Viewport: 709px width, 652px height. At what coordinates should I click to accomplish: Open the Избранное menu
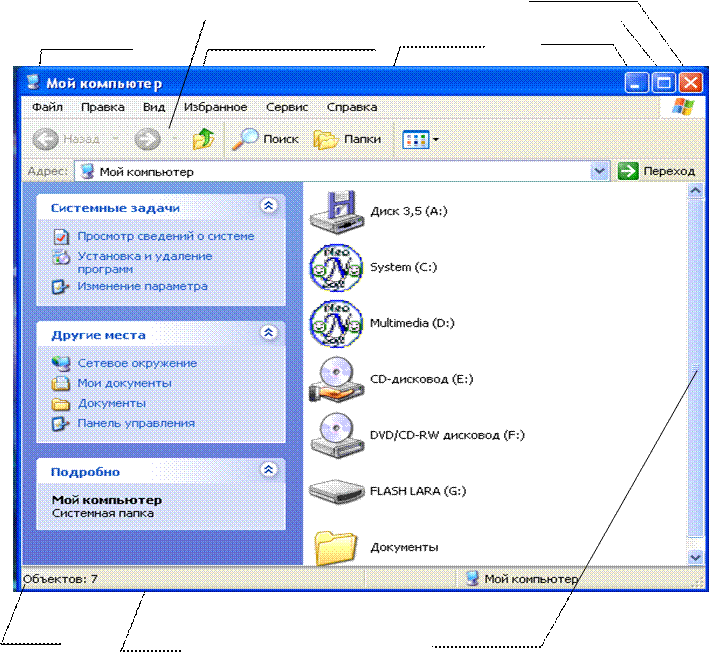point(215,107)
